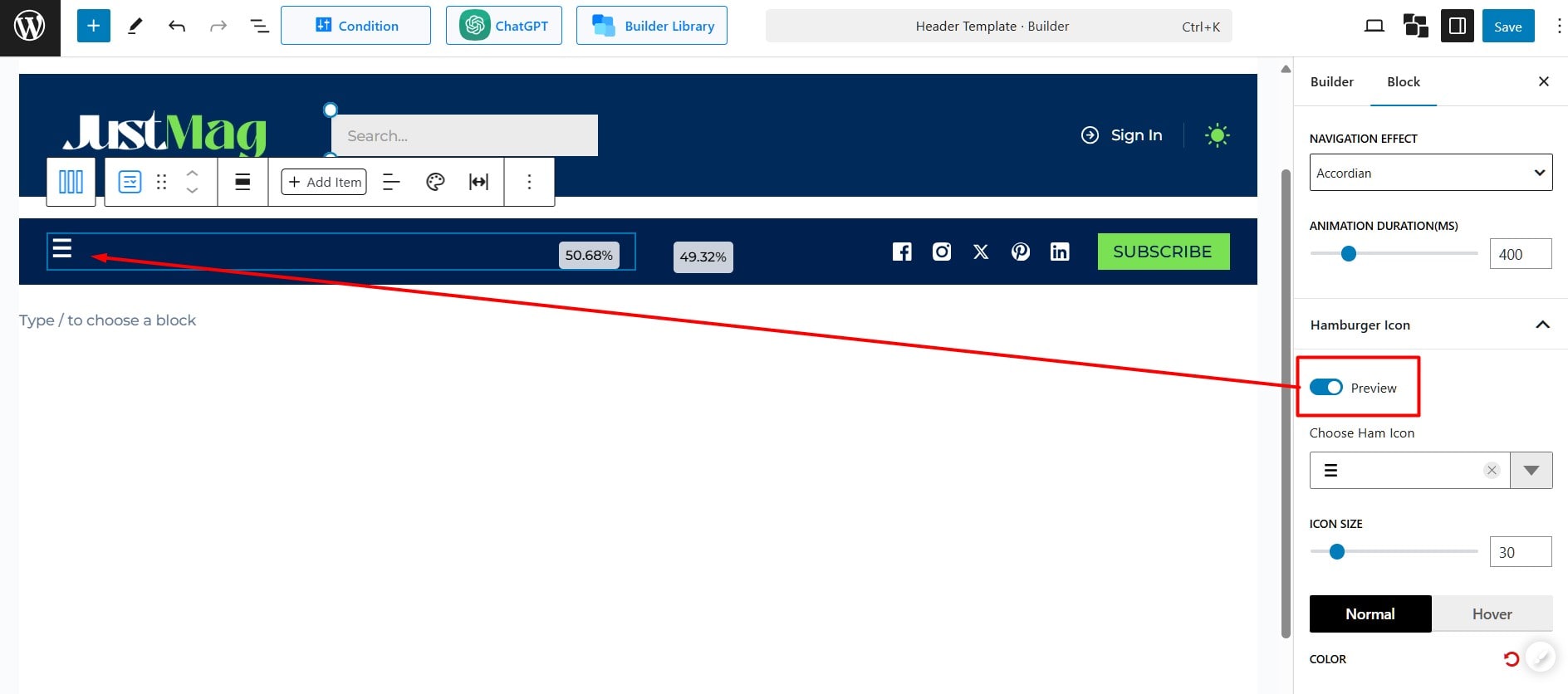Select the pencil Tools icon
The image size is (1568, 694).
pyautogui.click(x=135, y=26)
